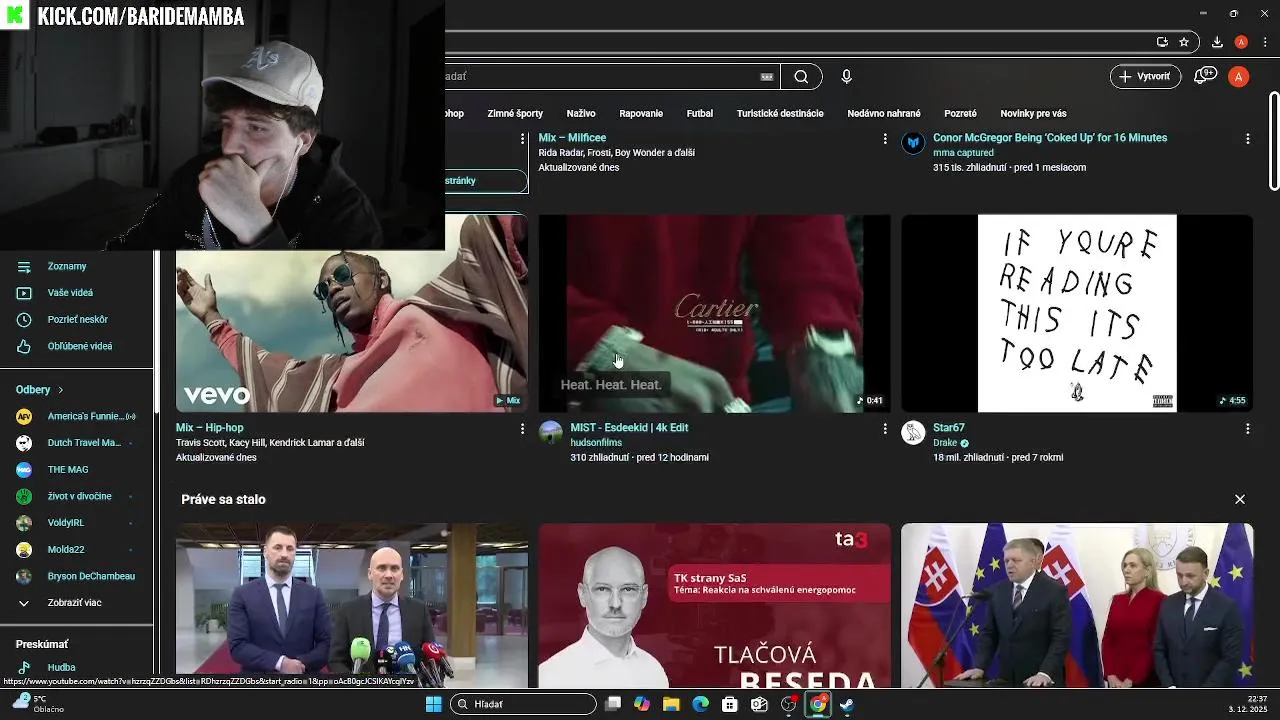Open the on-screen keyboard icon in search box

(767, 77)
